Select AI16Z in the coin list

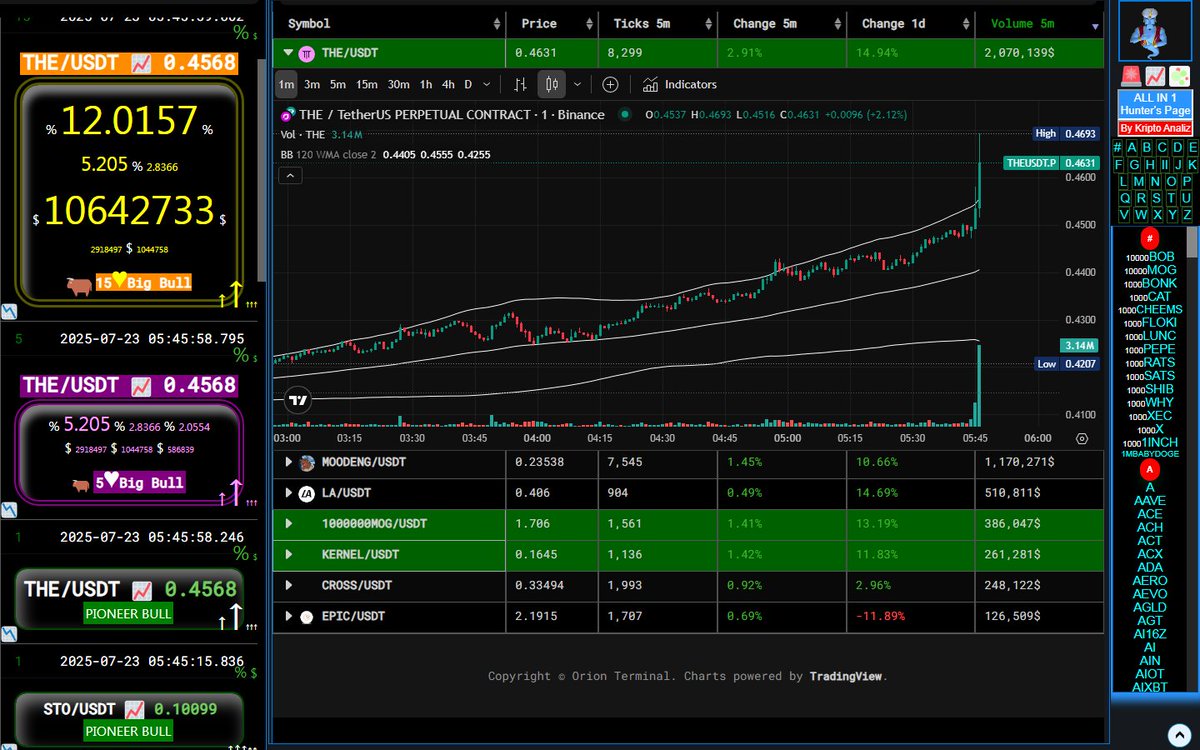(x=1150, y=633)
